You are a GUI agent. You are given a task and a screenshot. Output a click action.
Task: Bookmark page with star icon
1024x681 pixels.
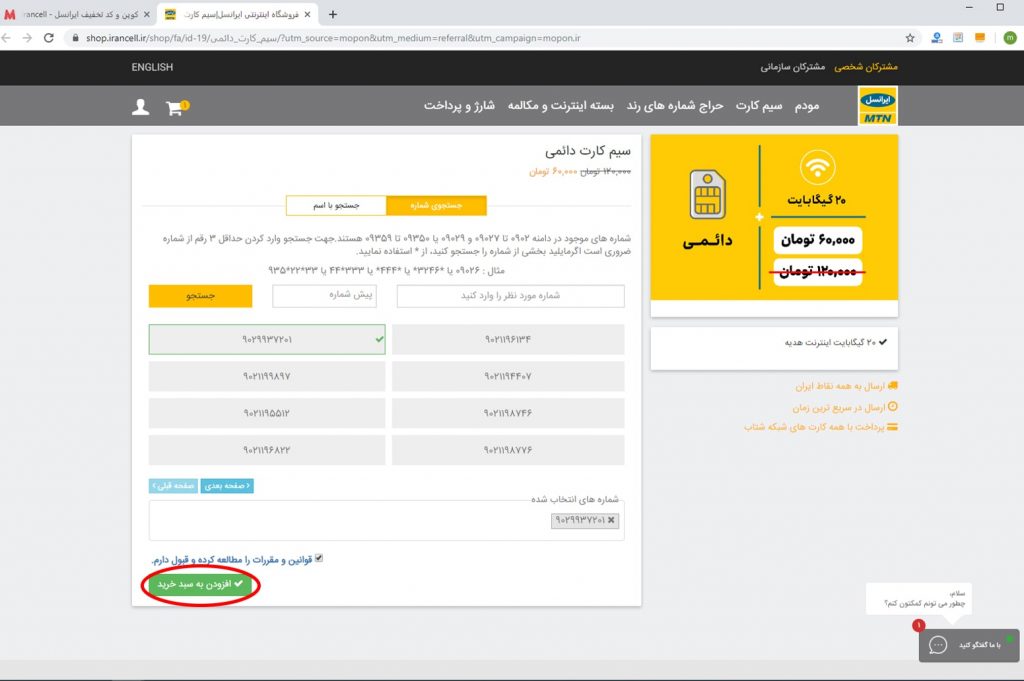(910, 38)
